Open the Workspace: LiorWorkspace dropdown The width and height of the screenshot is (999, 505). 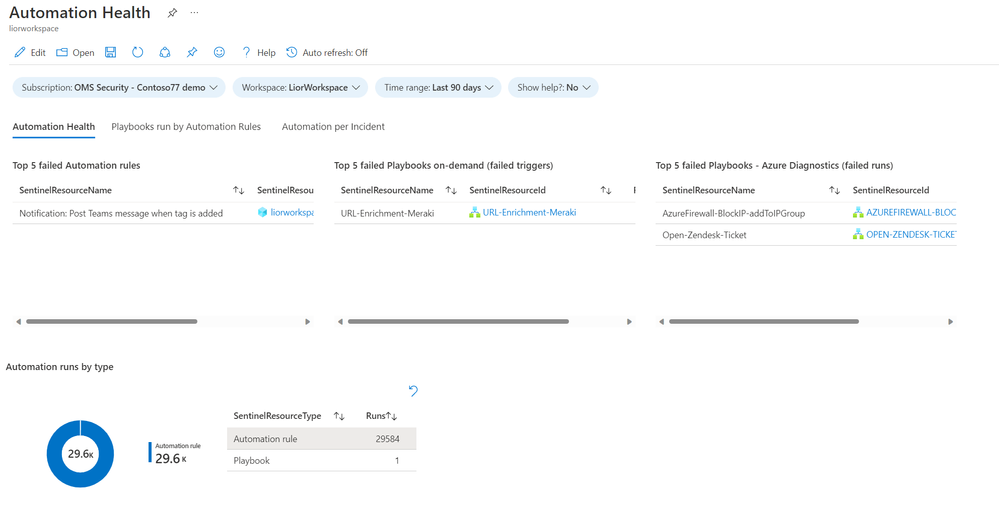(x=300, y=88)
